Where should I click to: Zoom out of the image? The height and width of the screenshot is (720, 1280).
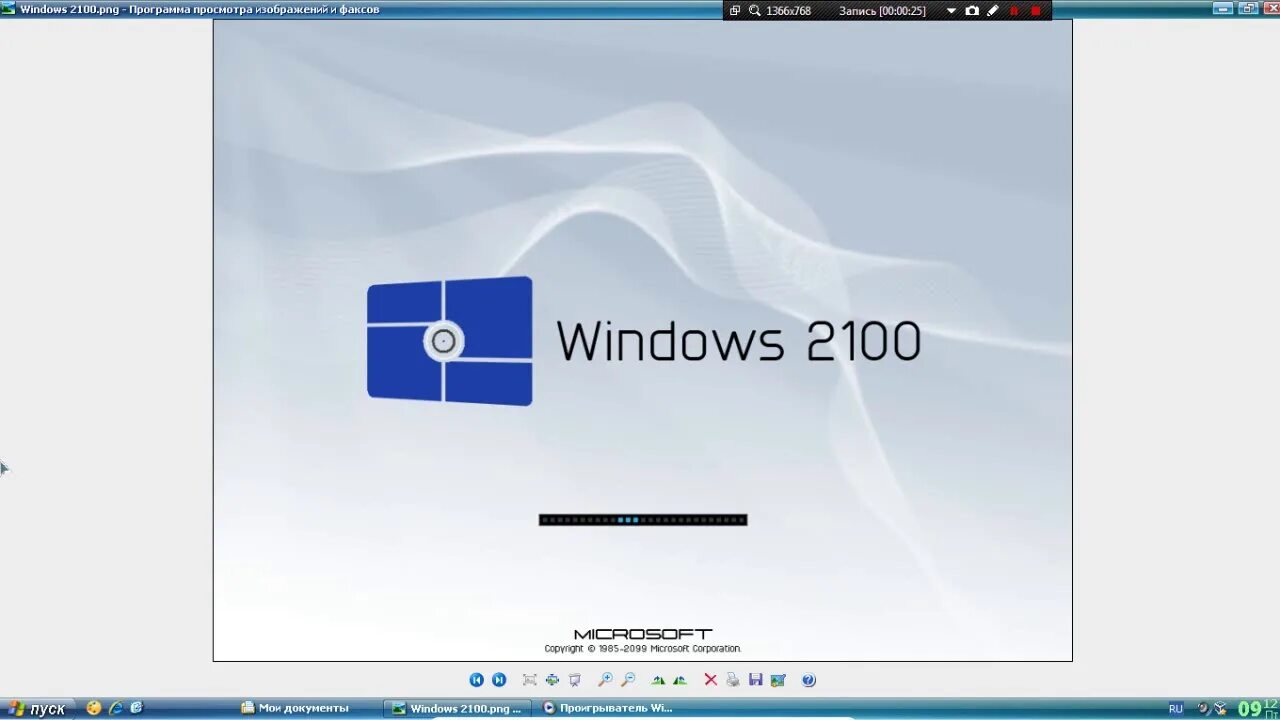tap(628, 680)
